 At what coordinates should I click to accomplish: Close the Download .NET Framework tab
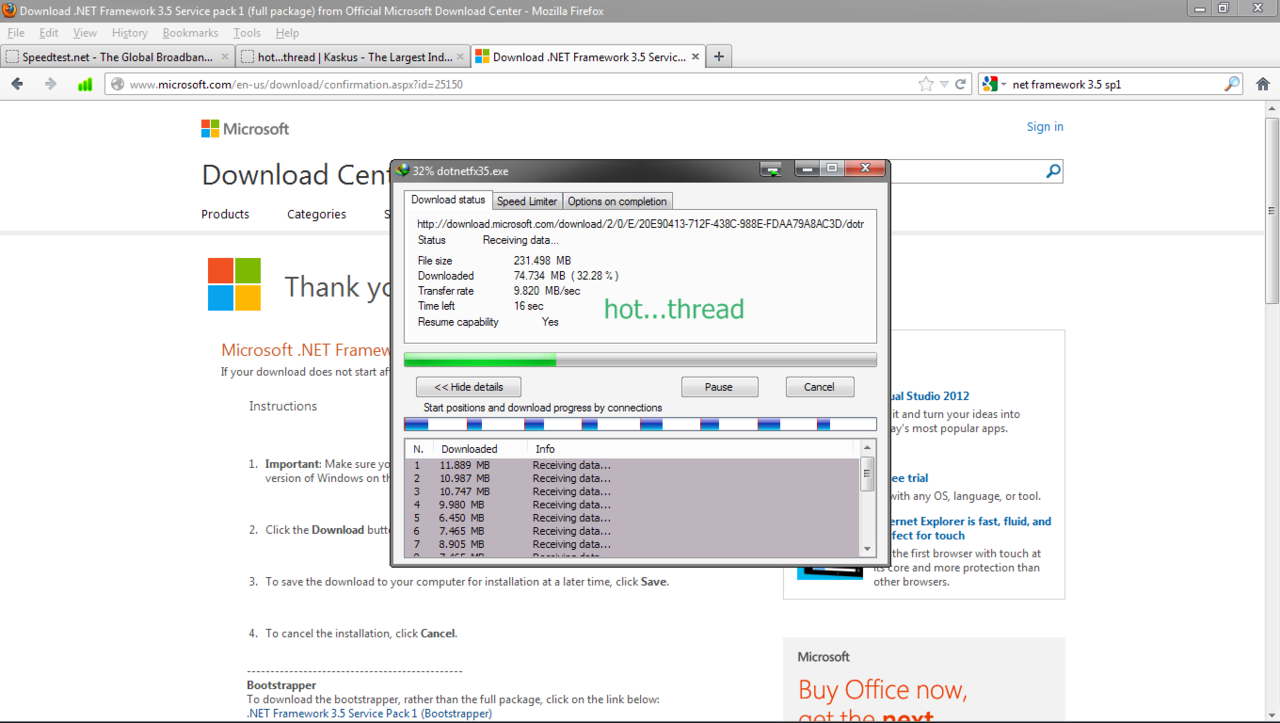click(696, 57)
